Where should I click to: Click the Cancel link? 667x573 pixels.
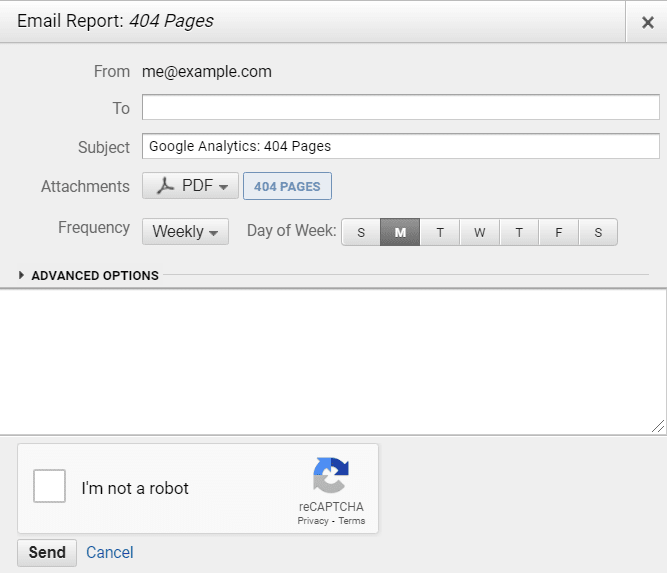[110, 553]
